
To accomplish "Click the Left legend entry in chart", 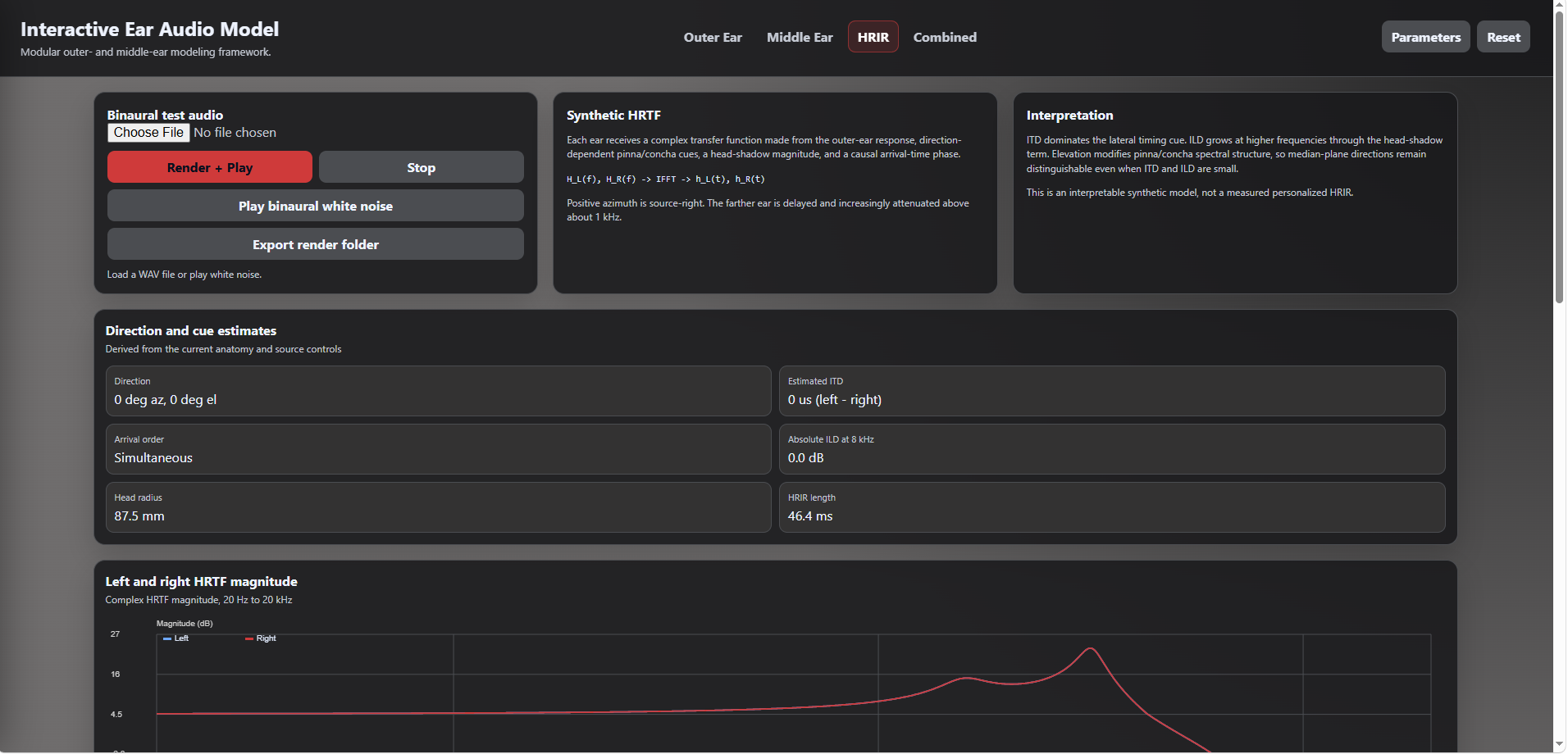I will (175, 638).
